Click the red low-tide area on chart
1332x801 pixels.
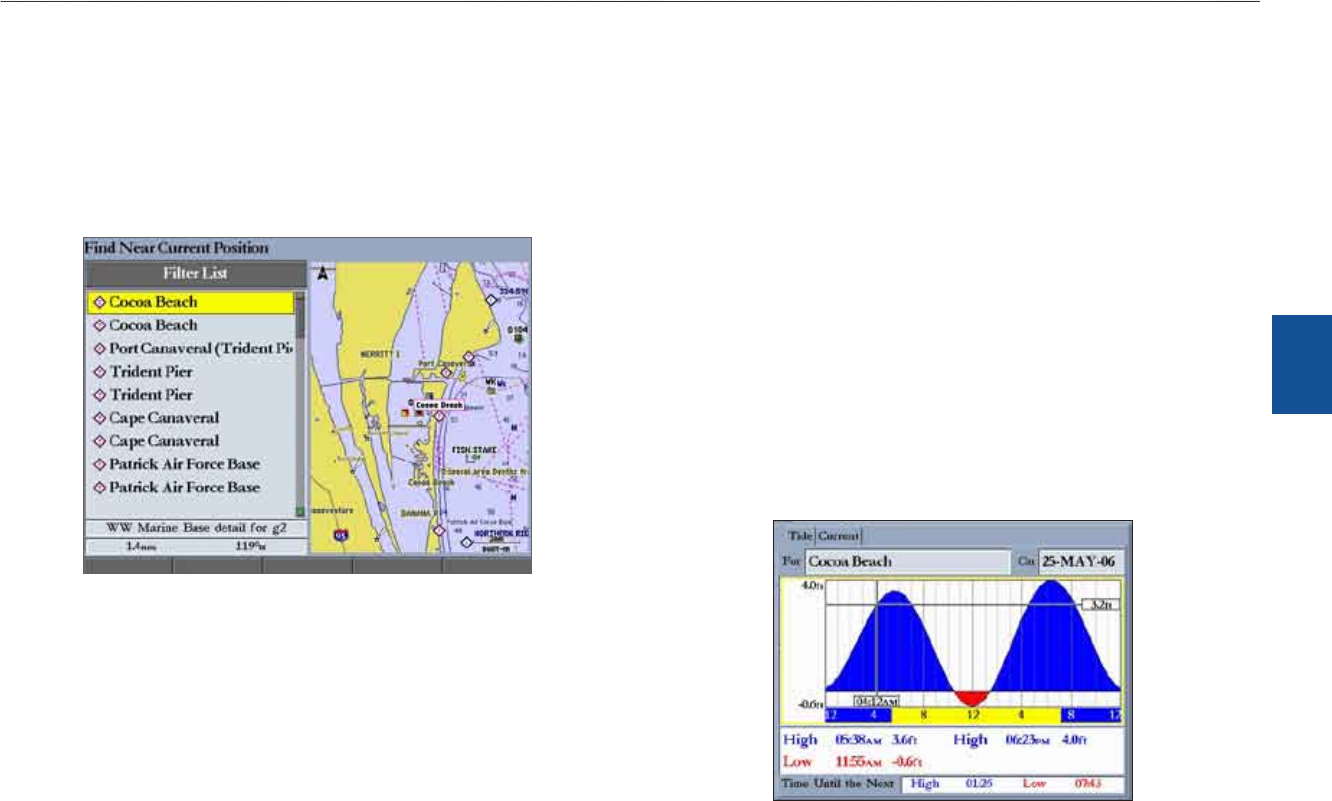971,698
